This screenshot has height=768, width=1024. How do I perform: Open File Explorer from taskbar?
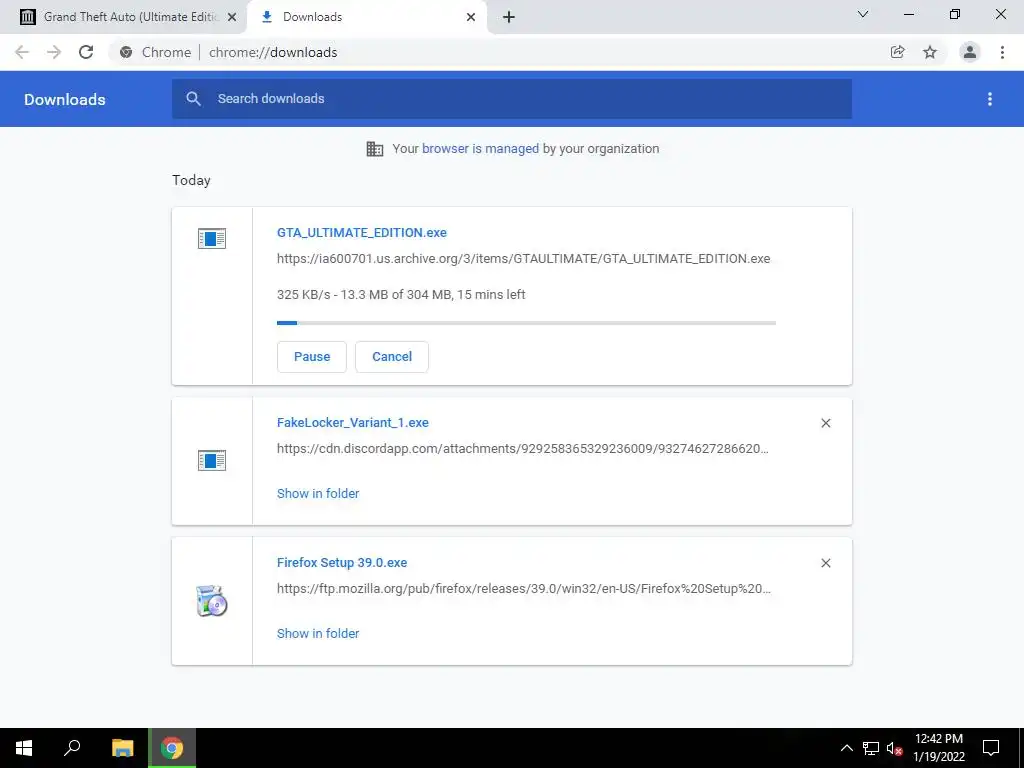coord(122,748)
